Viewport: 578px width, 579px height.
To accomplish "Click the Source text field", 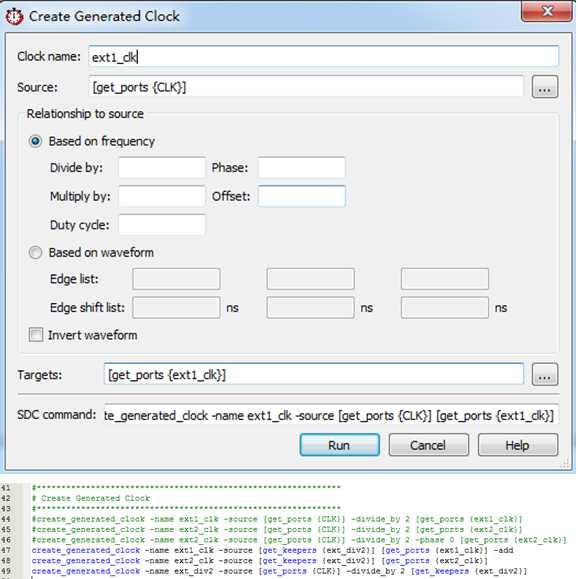I will (x=306, y=87).
